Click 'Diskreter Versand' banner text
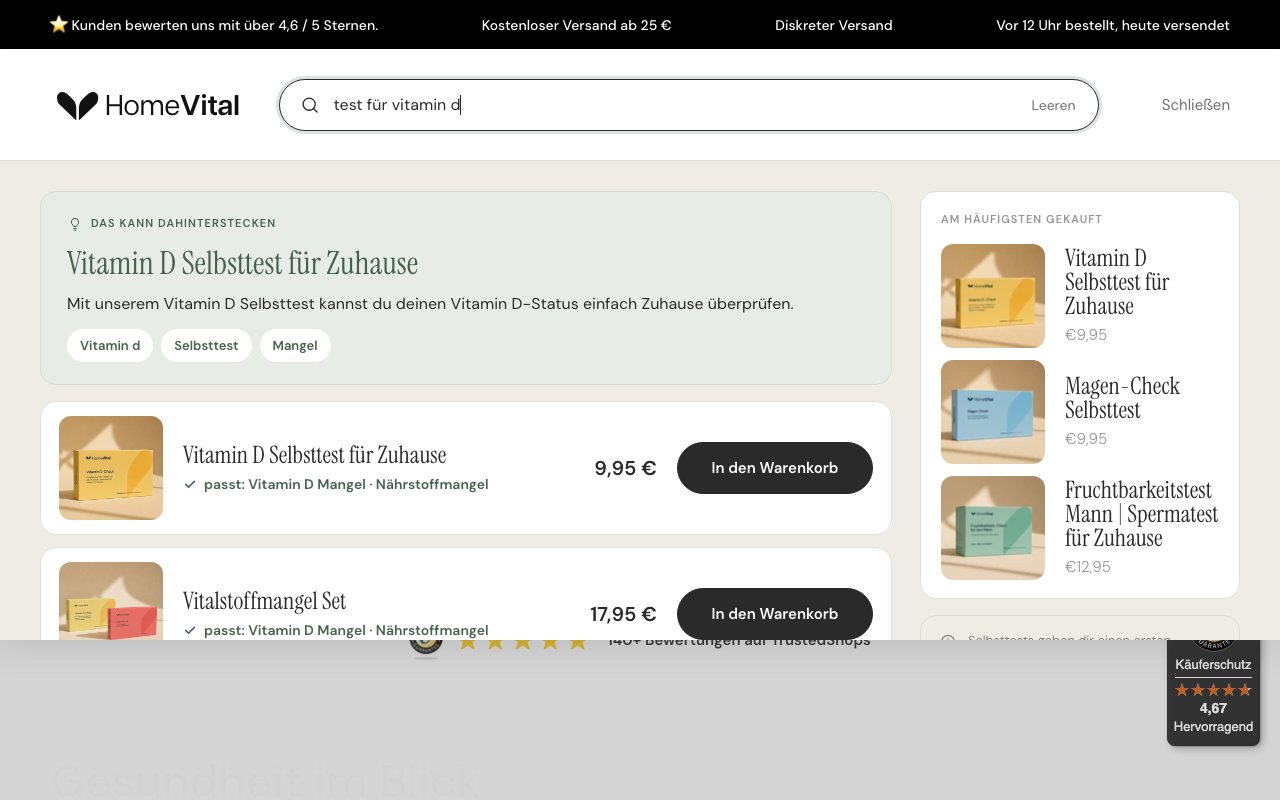Image resolution: width=1280 pixels, height=800 pixels. 834,25
